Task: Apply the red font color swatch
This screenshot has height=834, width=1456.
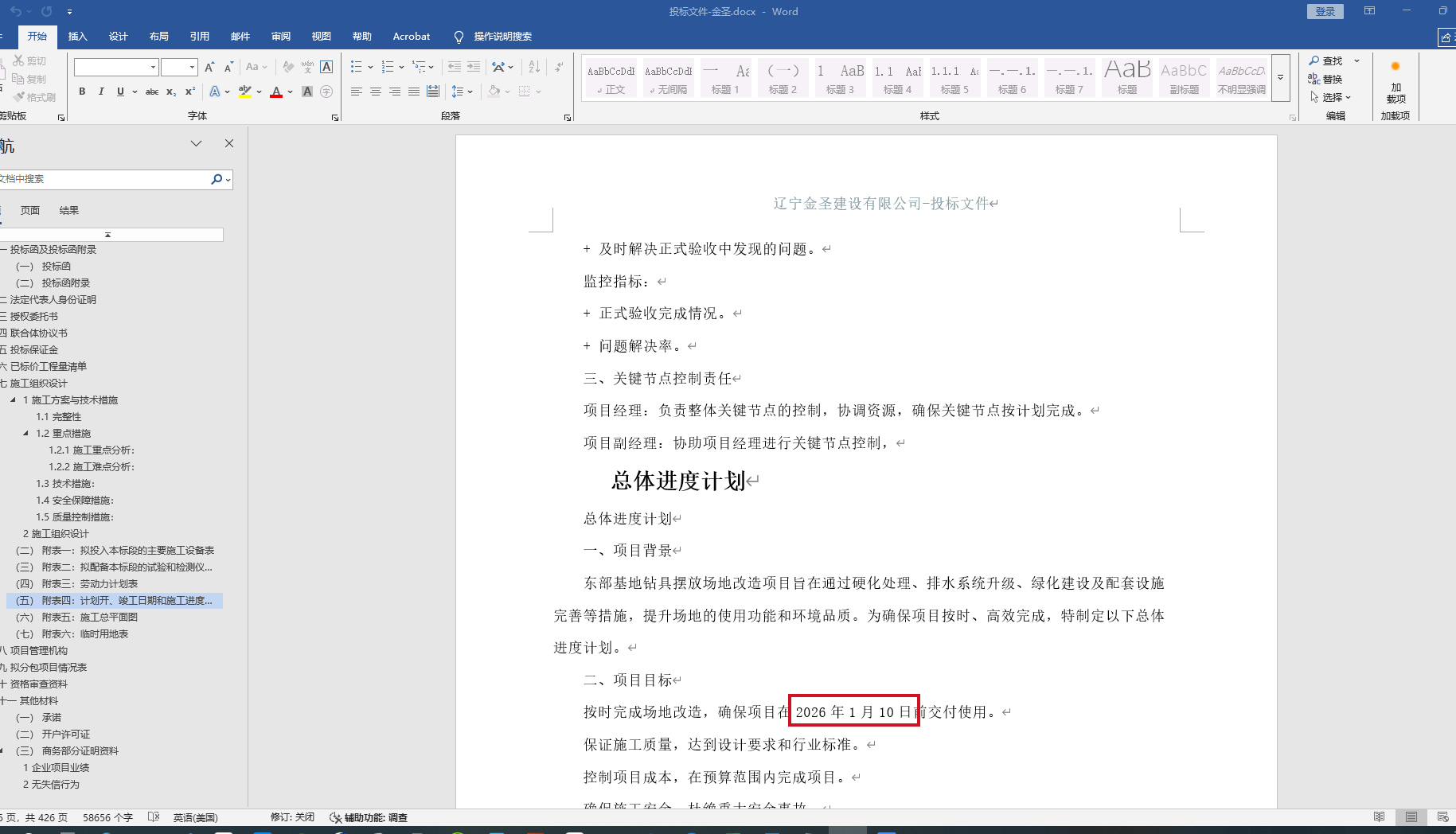Action: point(276,92)
